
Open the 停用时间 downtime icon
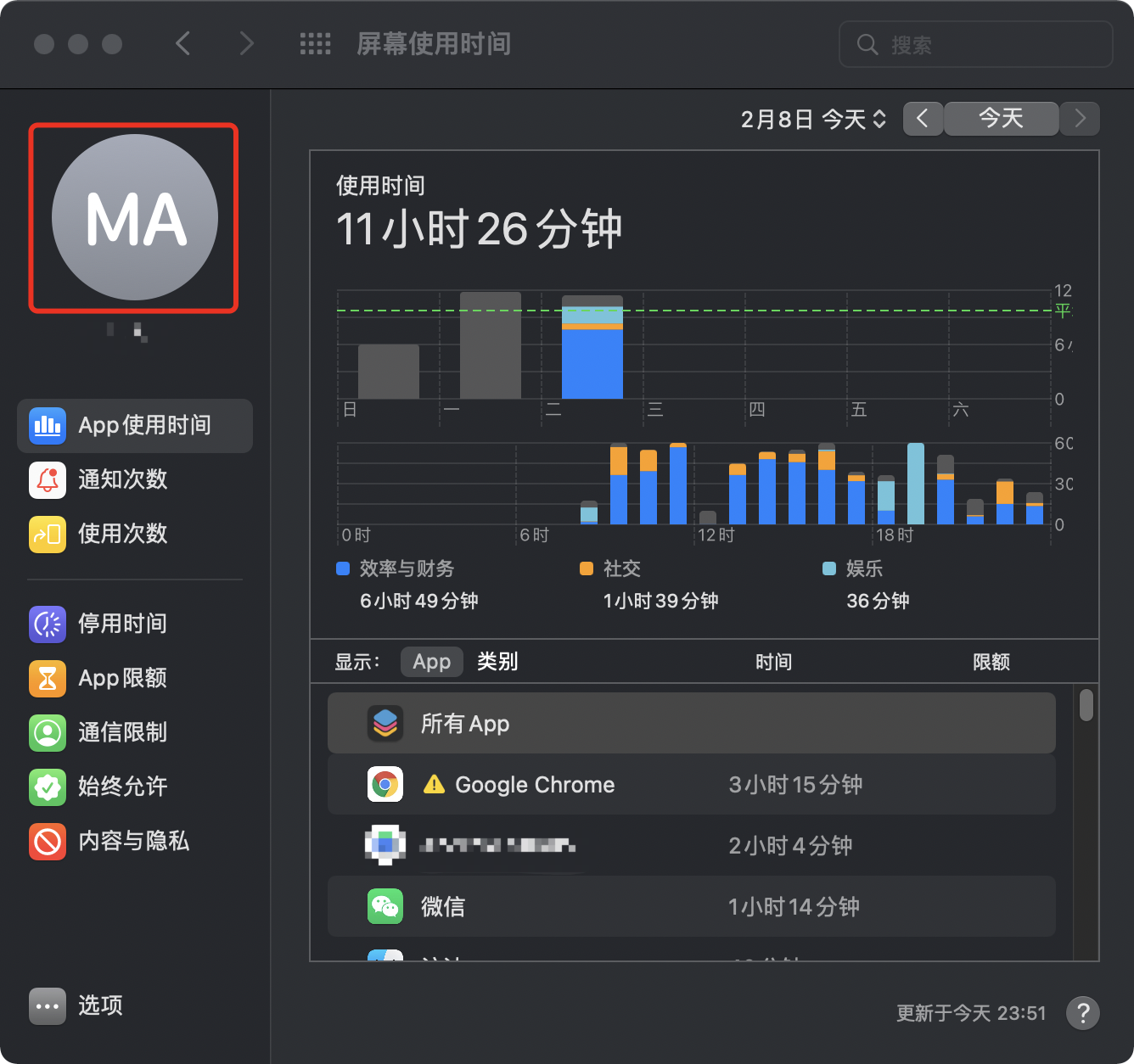coord(48,624)
